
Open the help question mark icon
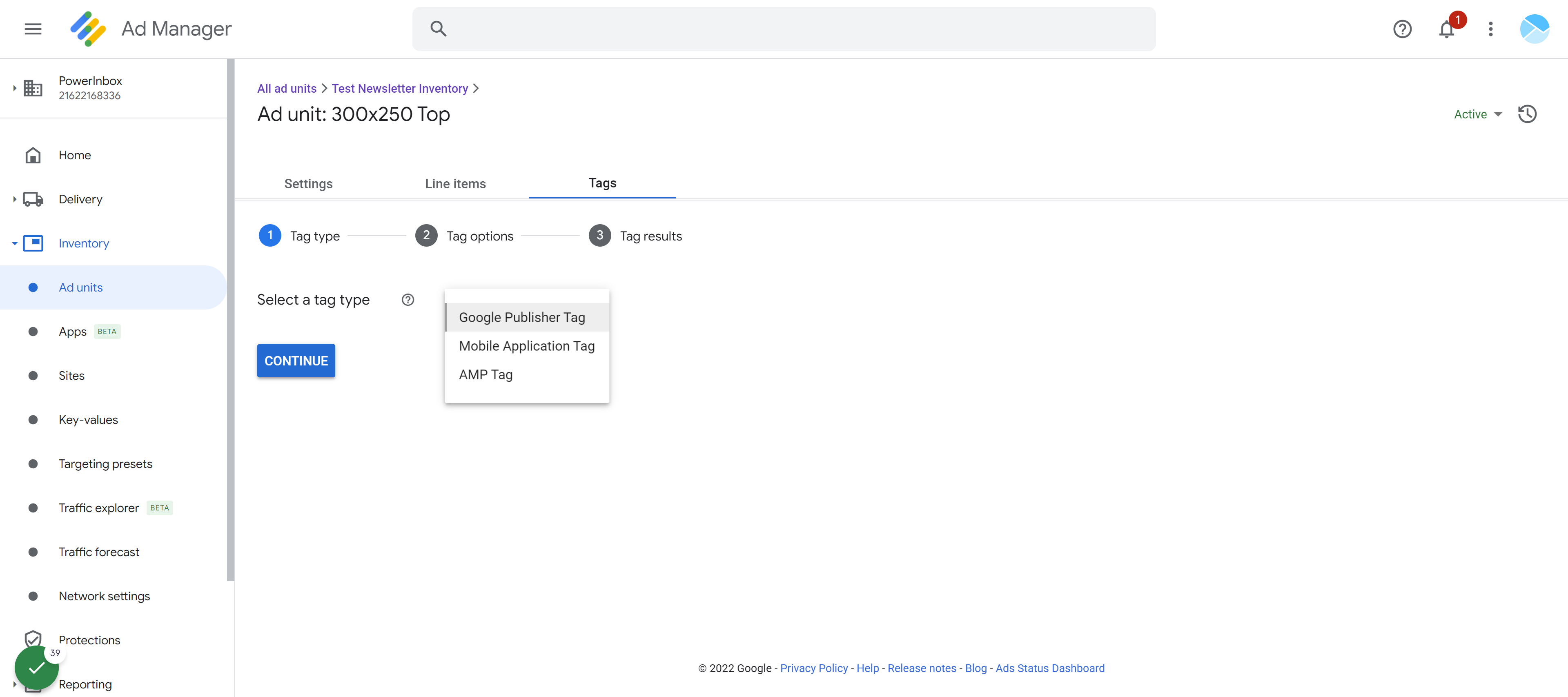pos(1402,29)
